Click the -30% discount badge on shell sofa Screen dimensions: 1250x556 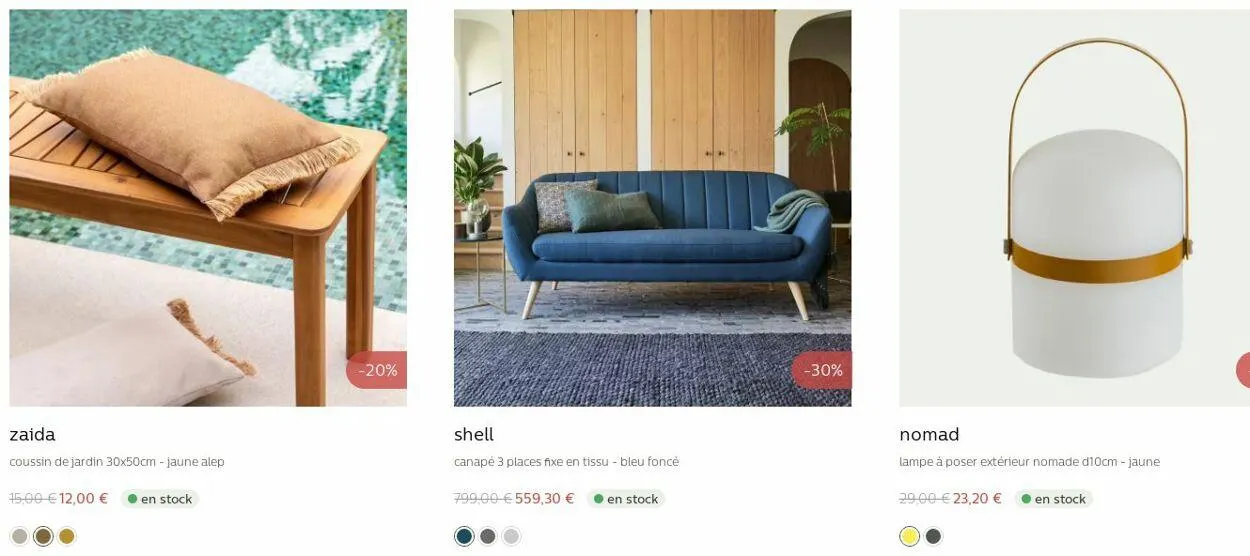click(x=822, y=370)
